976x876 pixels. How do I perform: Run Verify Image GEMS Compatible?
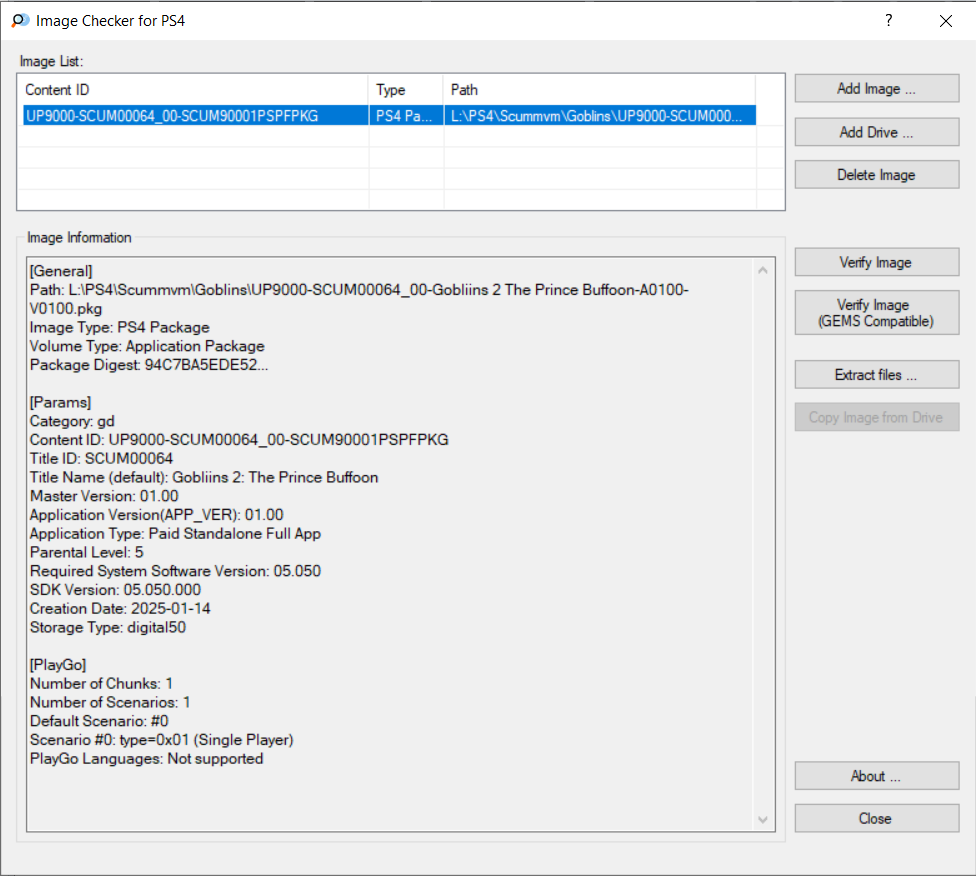click(x=876, y=313)
